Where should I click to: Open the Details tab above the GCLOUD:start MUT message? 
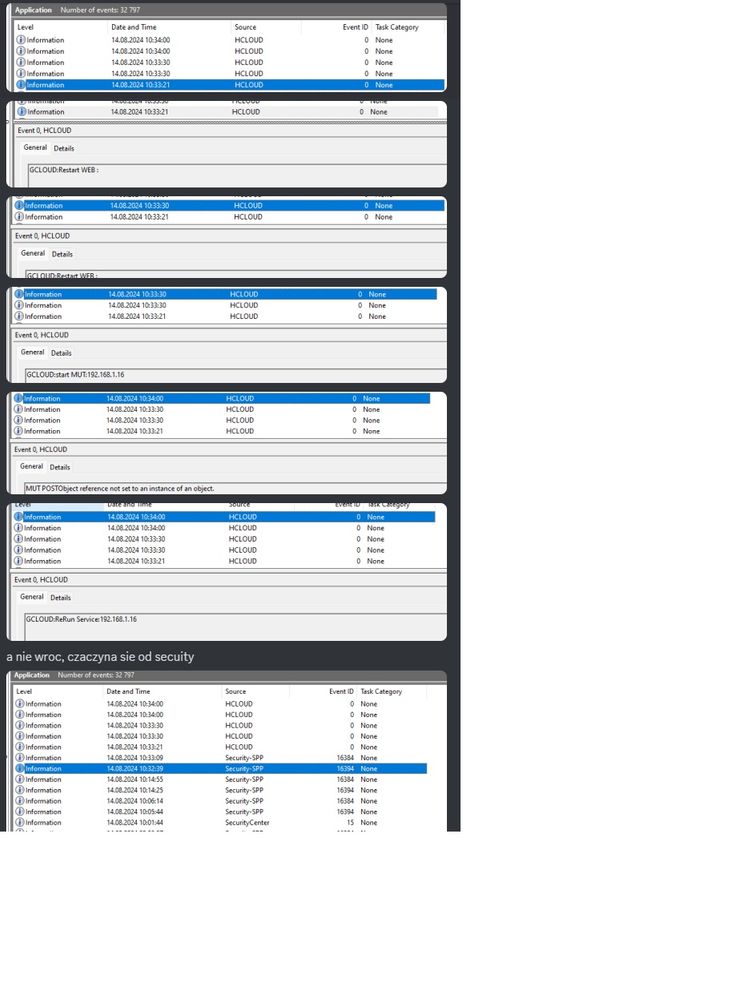click(61, 353)
